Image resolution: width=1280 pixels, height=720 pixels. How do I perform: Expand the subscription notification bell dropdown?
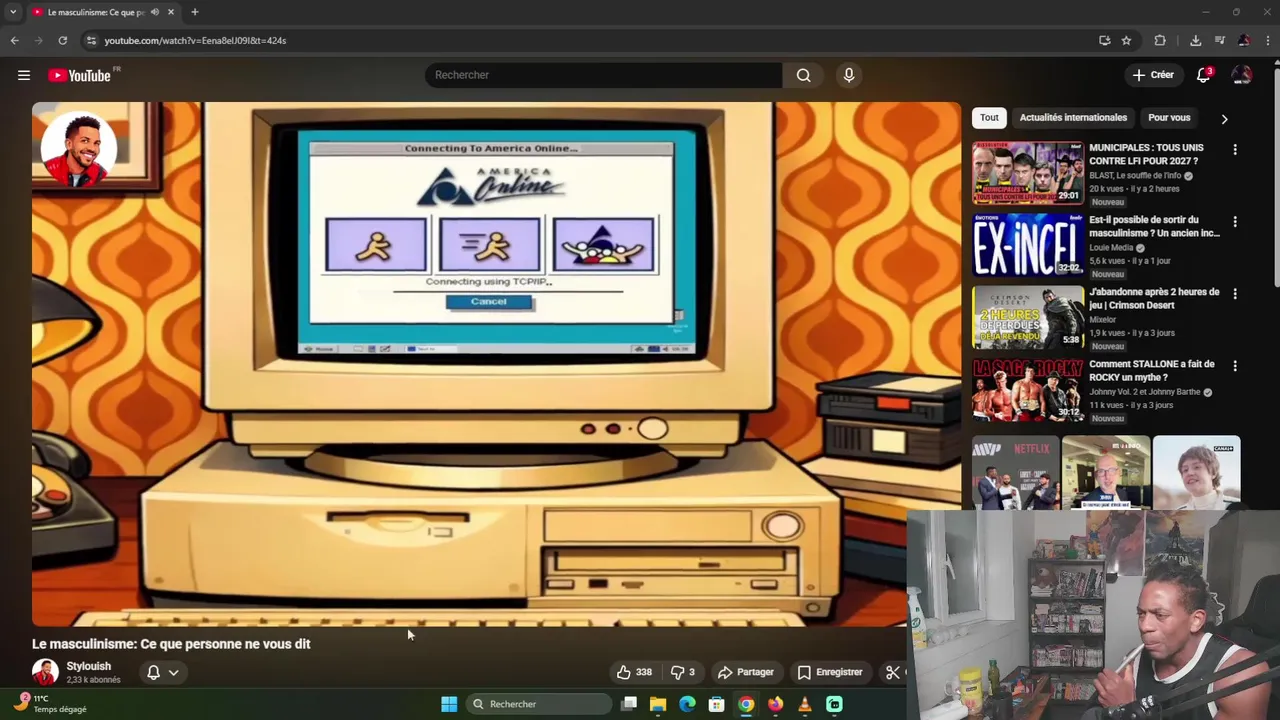pyautogui.click(x=162, y=672)
